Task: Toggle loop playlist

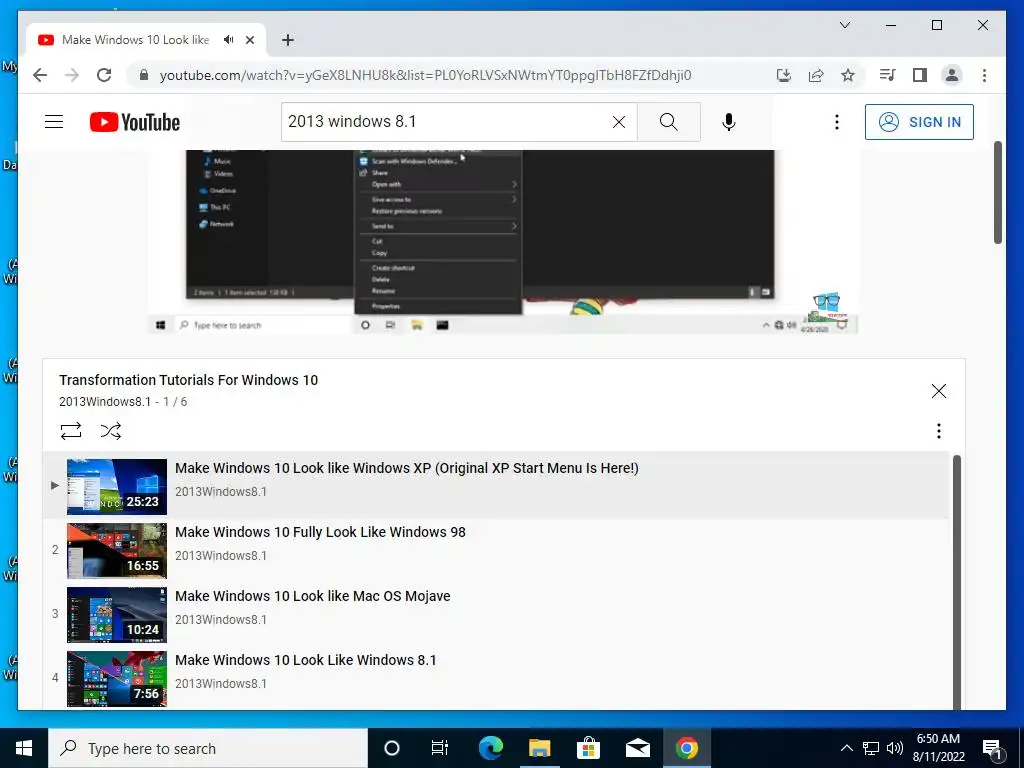Action: 71,431
